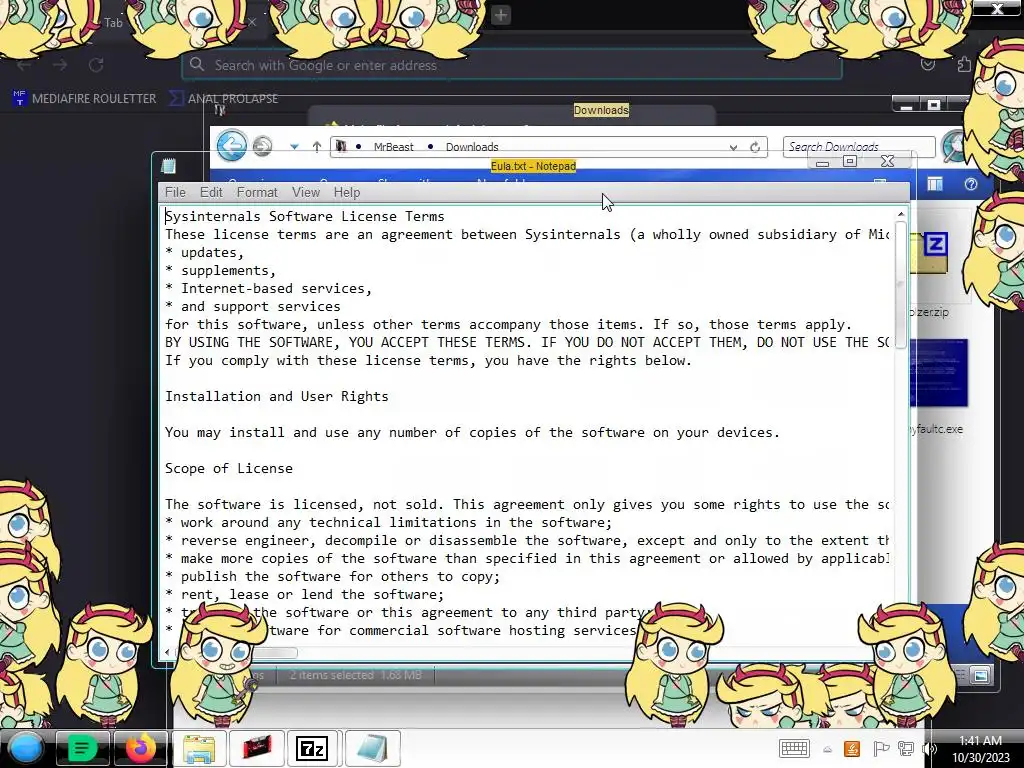Click the Java update tray icon
The width and height of the screenshot is (1024, 768).
(852, 749)
